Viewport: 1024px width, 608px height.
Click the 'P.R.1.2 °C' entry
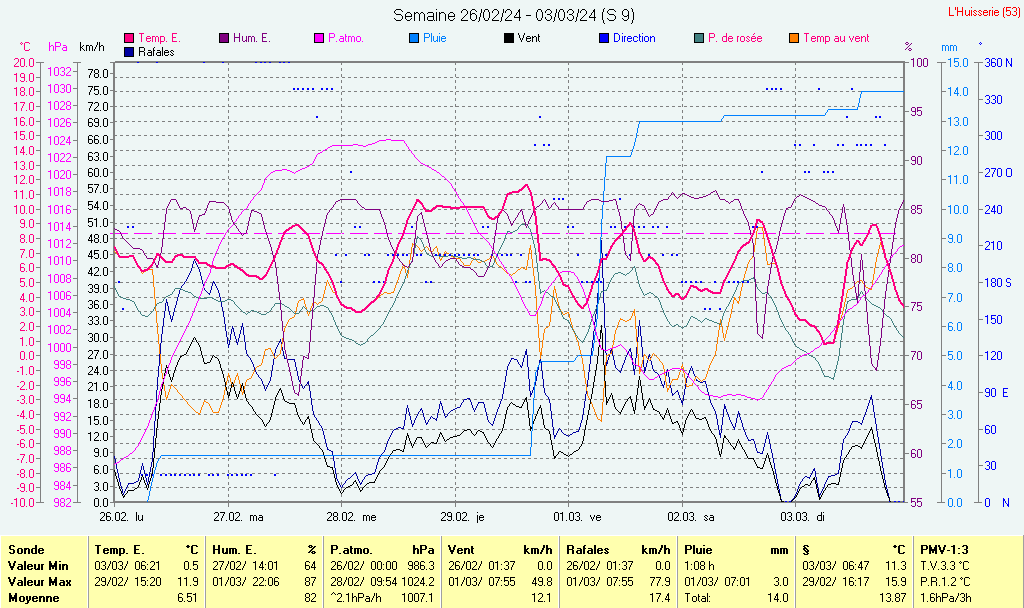pos(945,581)
